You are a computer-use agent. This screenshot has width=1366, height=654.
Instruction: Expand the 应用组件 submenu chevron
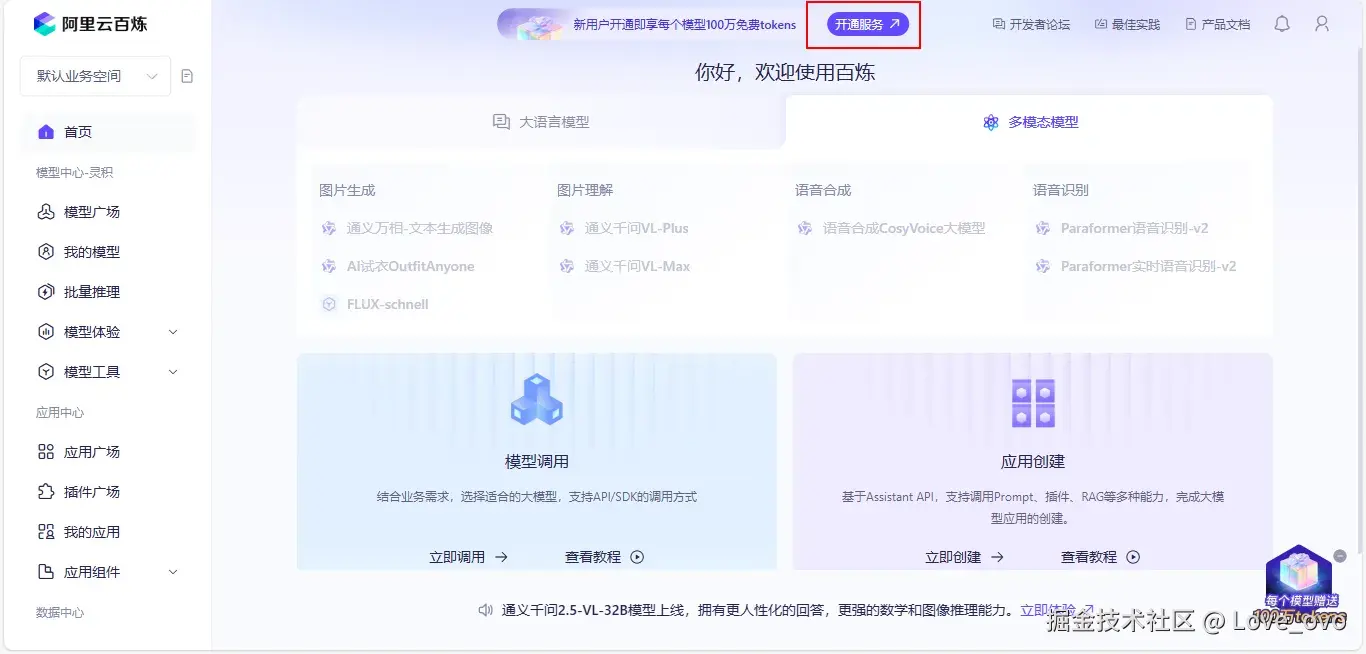(x=173, y=572)
